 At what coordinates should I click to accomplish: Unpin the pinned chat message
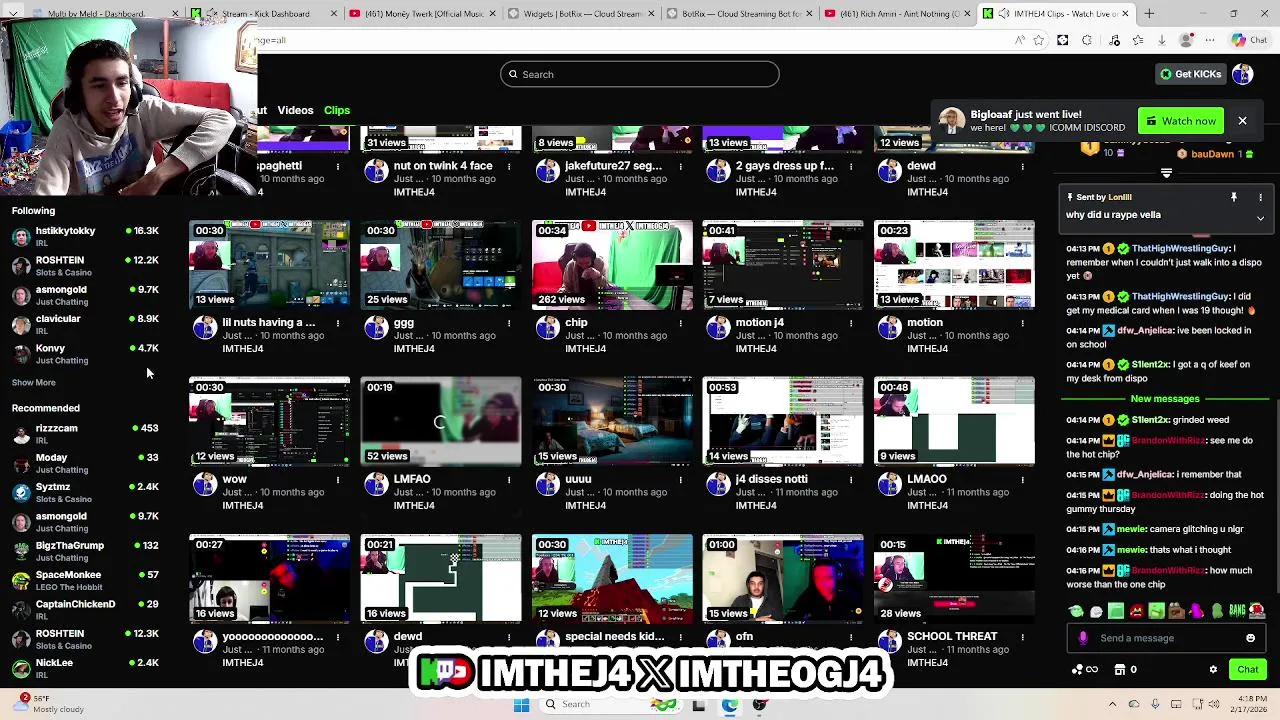coord(1234,197)
